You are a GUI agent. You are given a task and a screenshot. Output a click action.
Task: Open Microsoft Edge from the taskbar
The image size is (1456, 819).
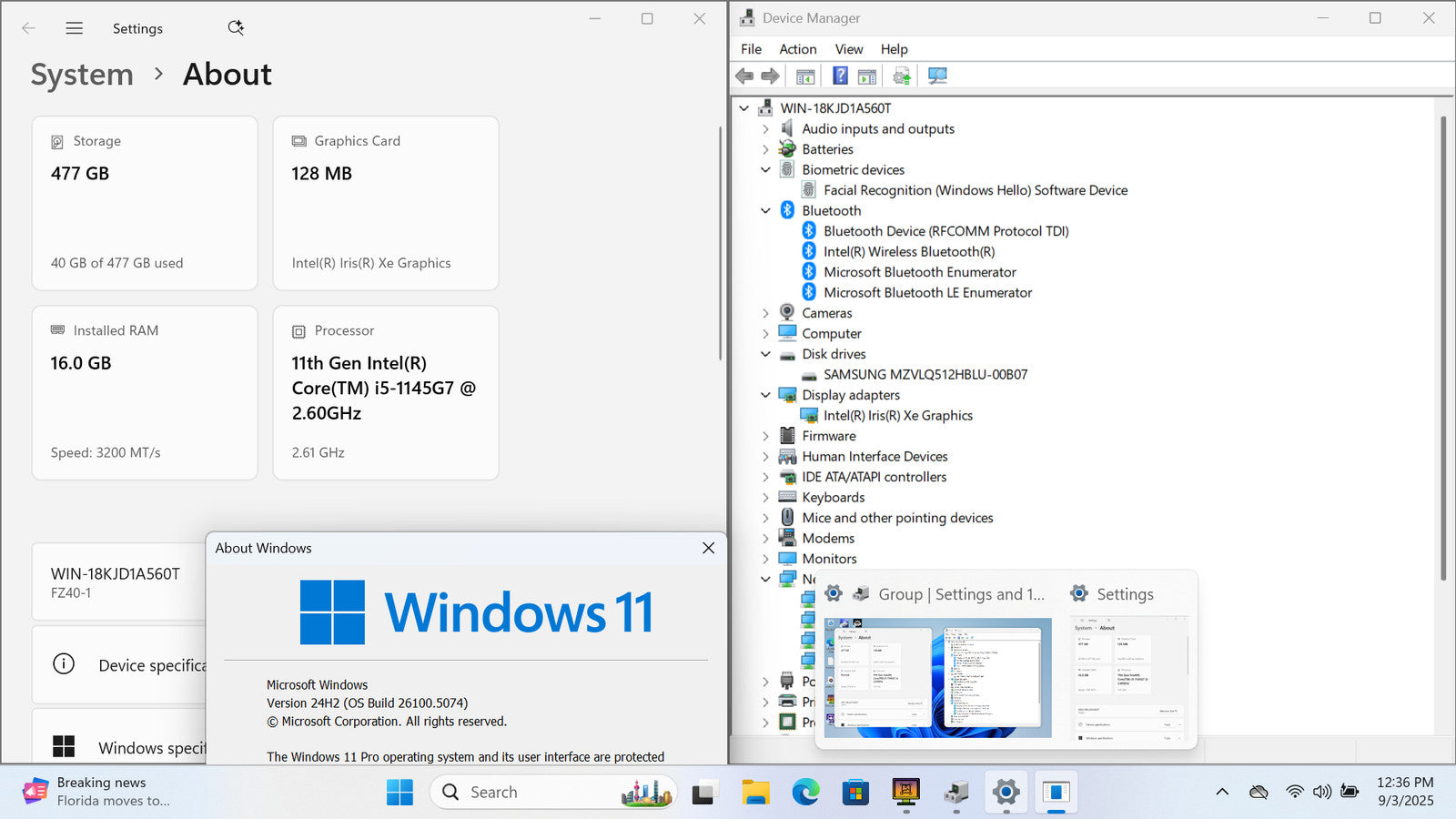[x=805, y=793]
